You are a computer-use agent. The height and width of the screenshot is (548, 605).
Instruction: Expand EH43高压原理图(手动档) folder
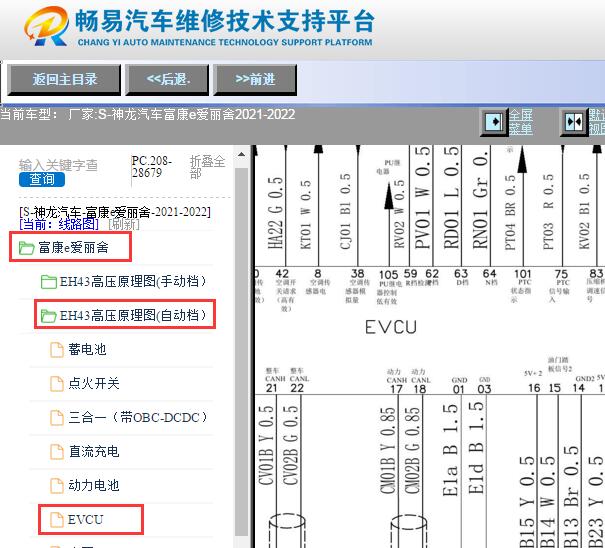click(133, 281)
